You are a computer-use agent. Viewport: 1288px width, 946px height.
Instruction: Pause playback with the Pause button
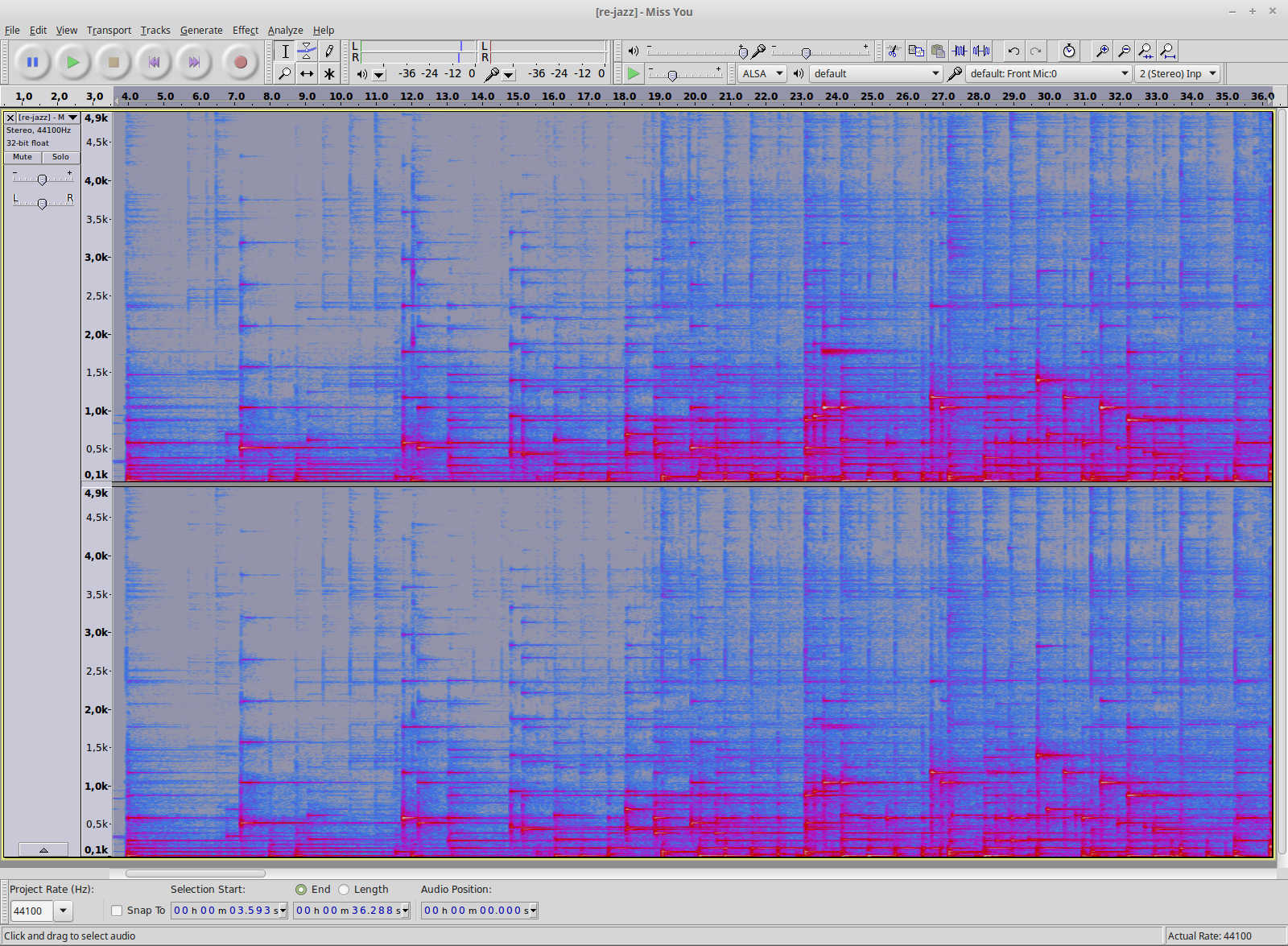(x=32, y=62)
